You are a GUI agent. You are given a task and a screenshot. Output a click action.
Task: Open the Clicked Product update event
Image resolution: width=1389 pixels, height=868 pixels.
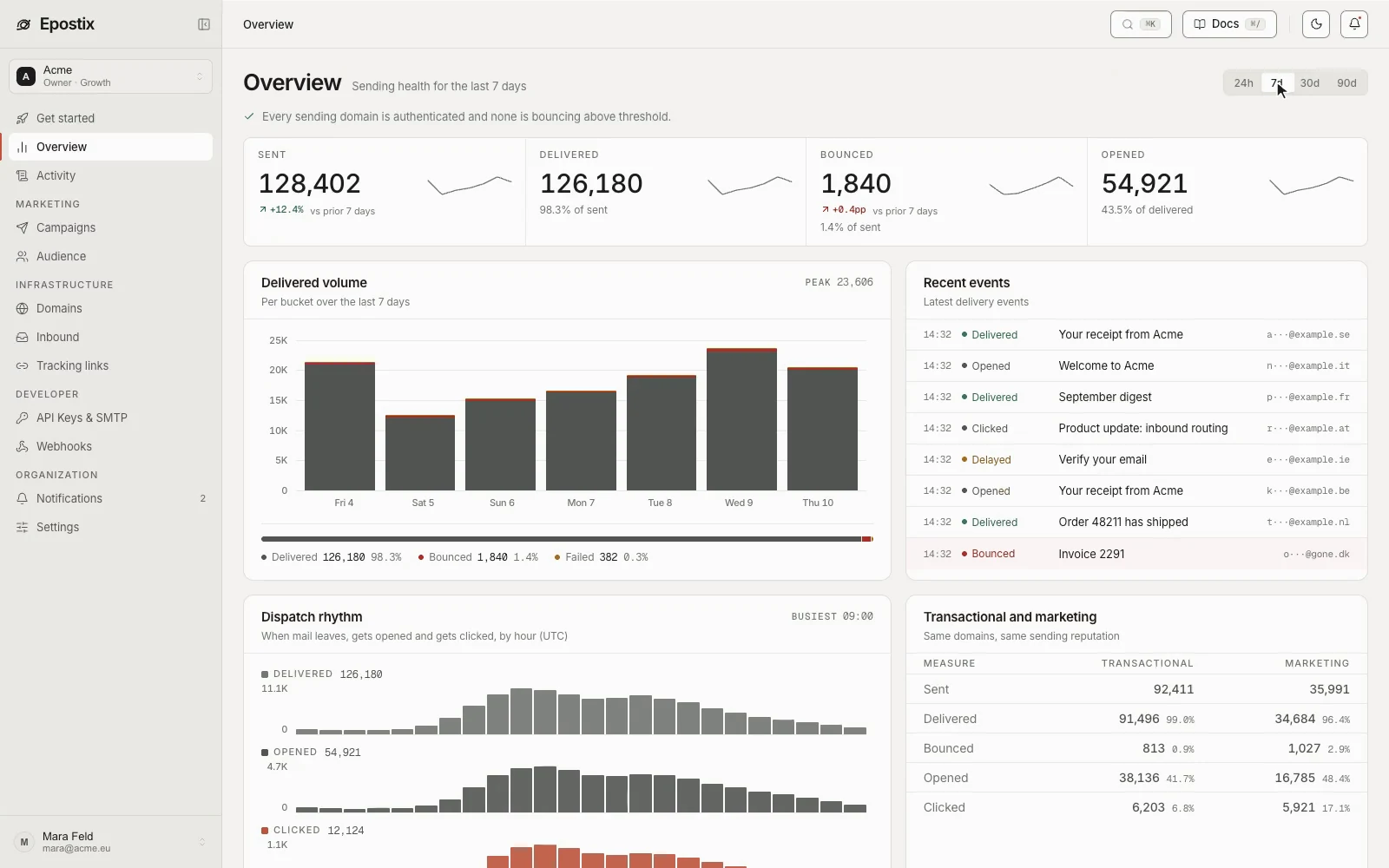pyautogui.click(x=1136, y=429)
